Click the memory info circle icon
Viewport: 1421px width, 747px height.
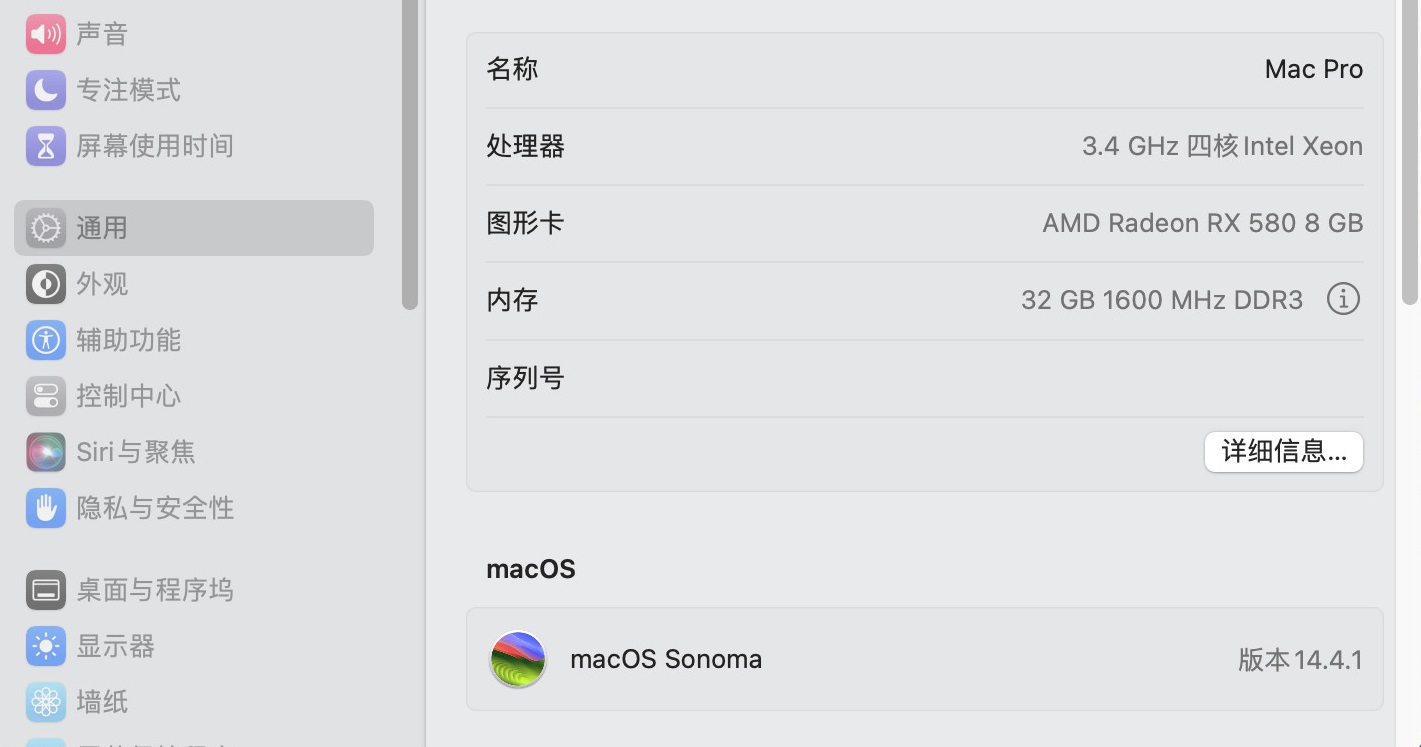(x=1343, y=299)
